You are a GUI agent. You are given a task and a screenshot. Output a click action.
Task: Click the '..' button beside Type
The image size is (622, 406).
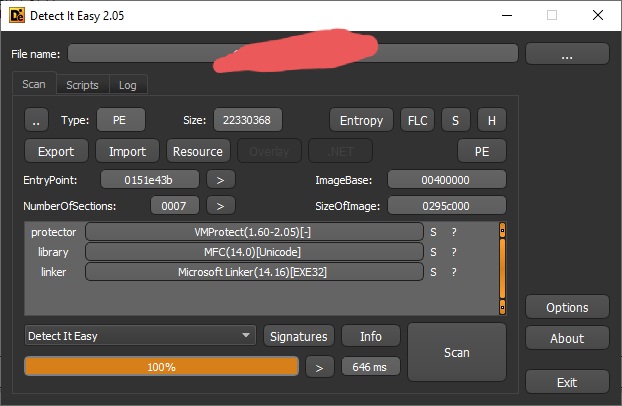pos(36,120)
